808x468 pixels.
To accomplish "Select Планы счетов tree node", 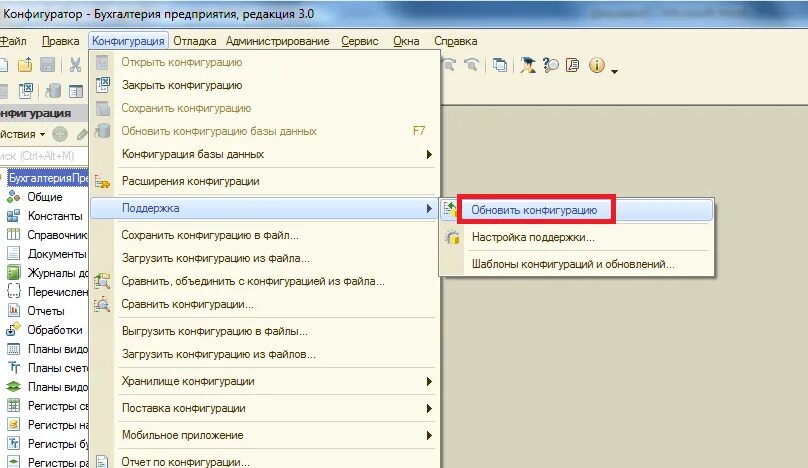I will 58,368.
